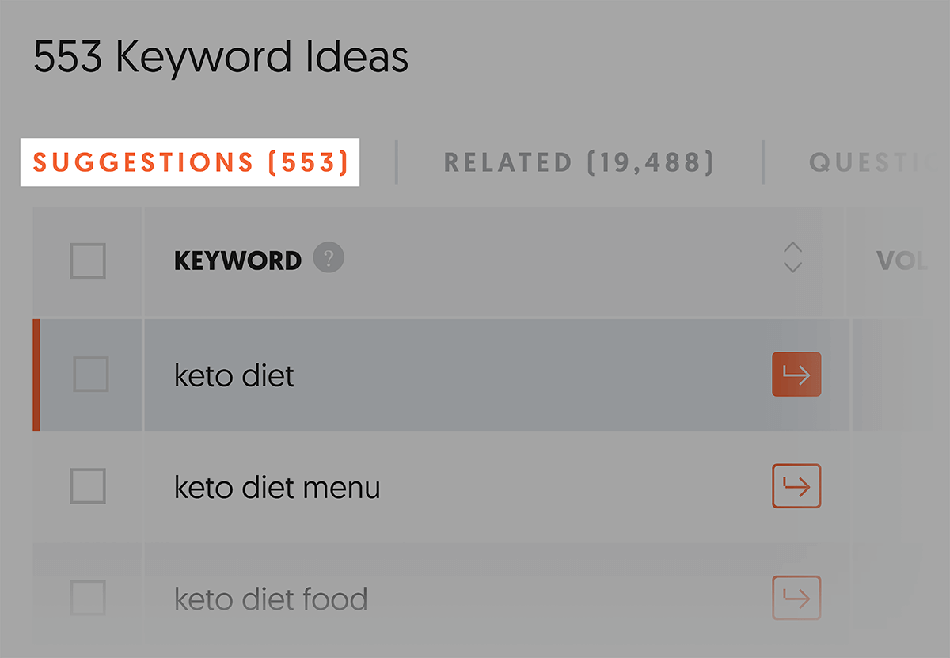This screenshot has width=950, height=658.
Task: Click the help icon beside Keyword header
Action: (x=328, y=259)
